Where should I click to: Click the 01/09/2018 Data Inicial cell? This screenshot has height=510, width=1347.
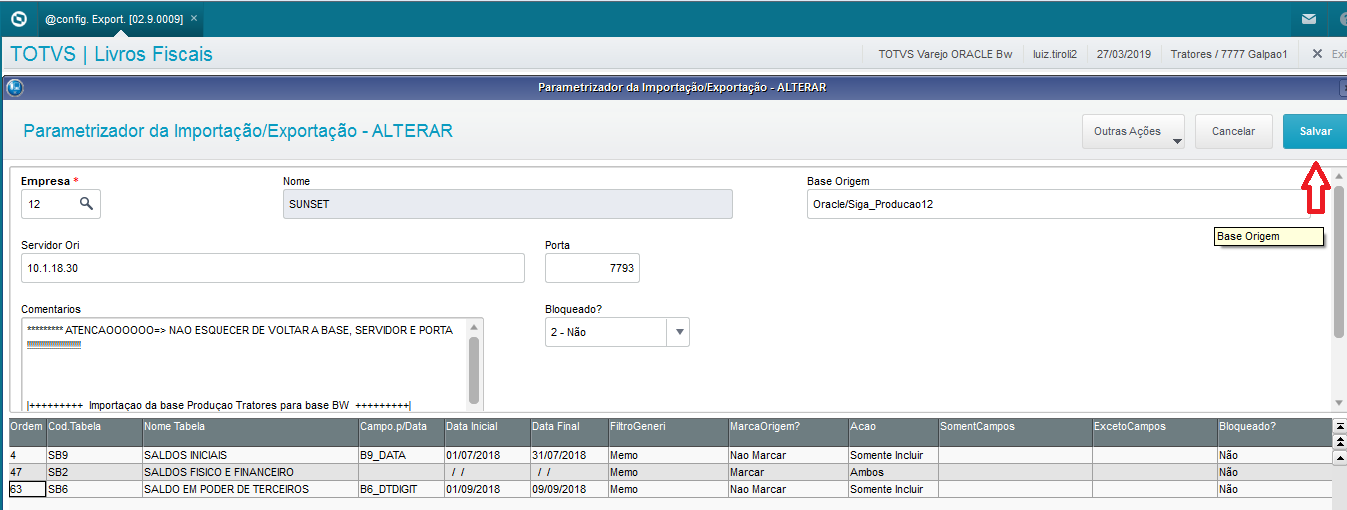[x=486, y=489]
